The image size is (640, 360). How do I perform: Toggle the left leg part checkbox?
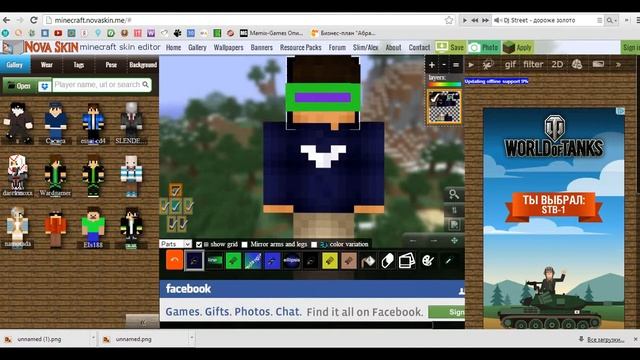point(172,223)
